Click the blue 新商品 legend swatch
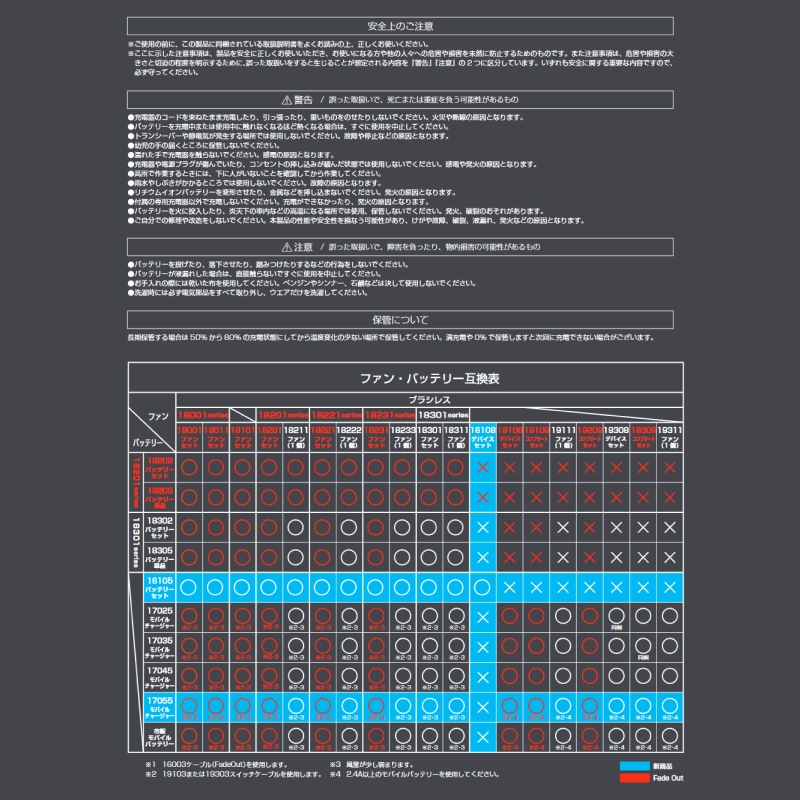 click(x=634, y=766)
